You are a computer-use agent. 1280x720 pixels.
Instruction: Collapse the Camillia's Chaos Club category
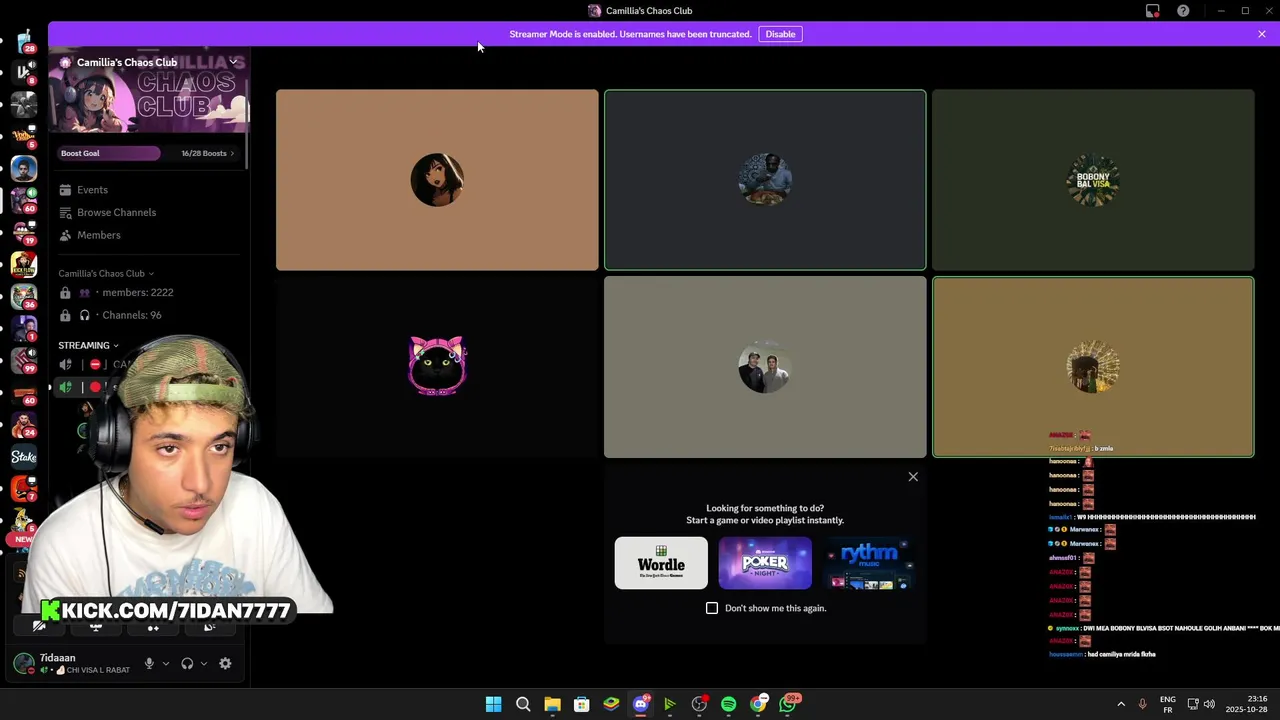pyautogui.click(x=106, y=273)
